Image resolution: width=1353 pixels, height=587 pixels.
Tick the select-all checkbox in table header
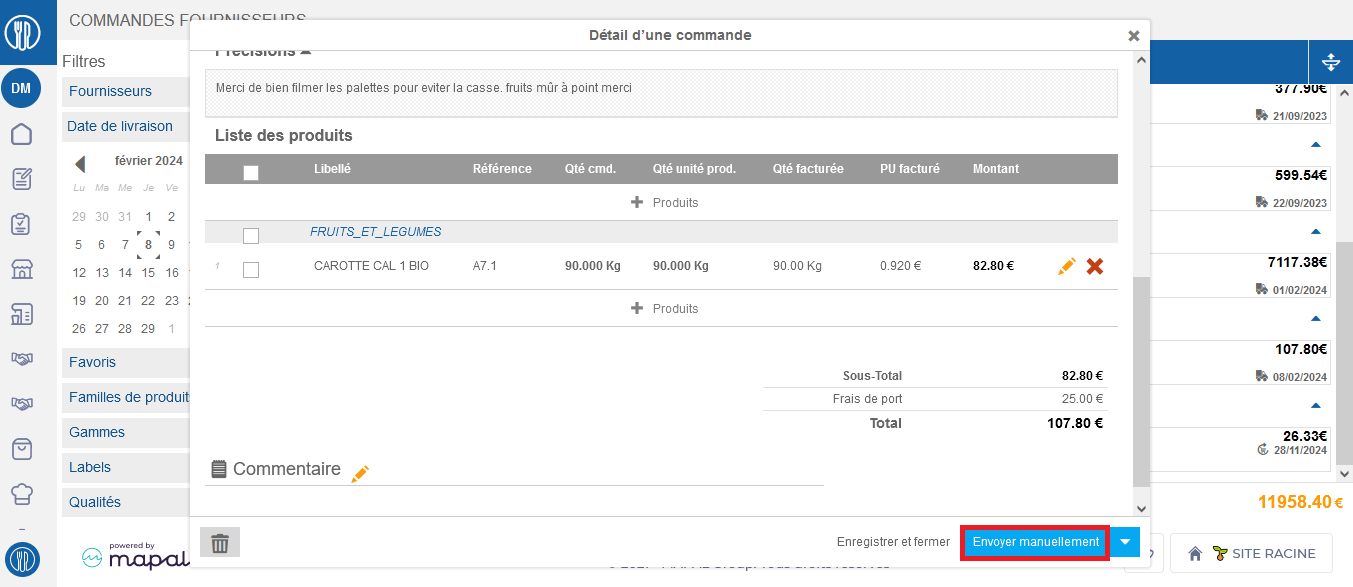251,172
